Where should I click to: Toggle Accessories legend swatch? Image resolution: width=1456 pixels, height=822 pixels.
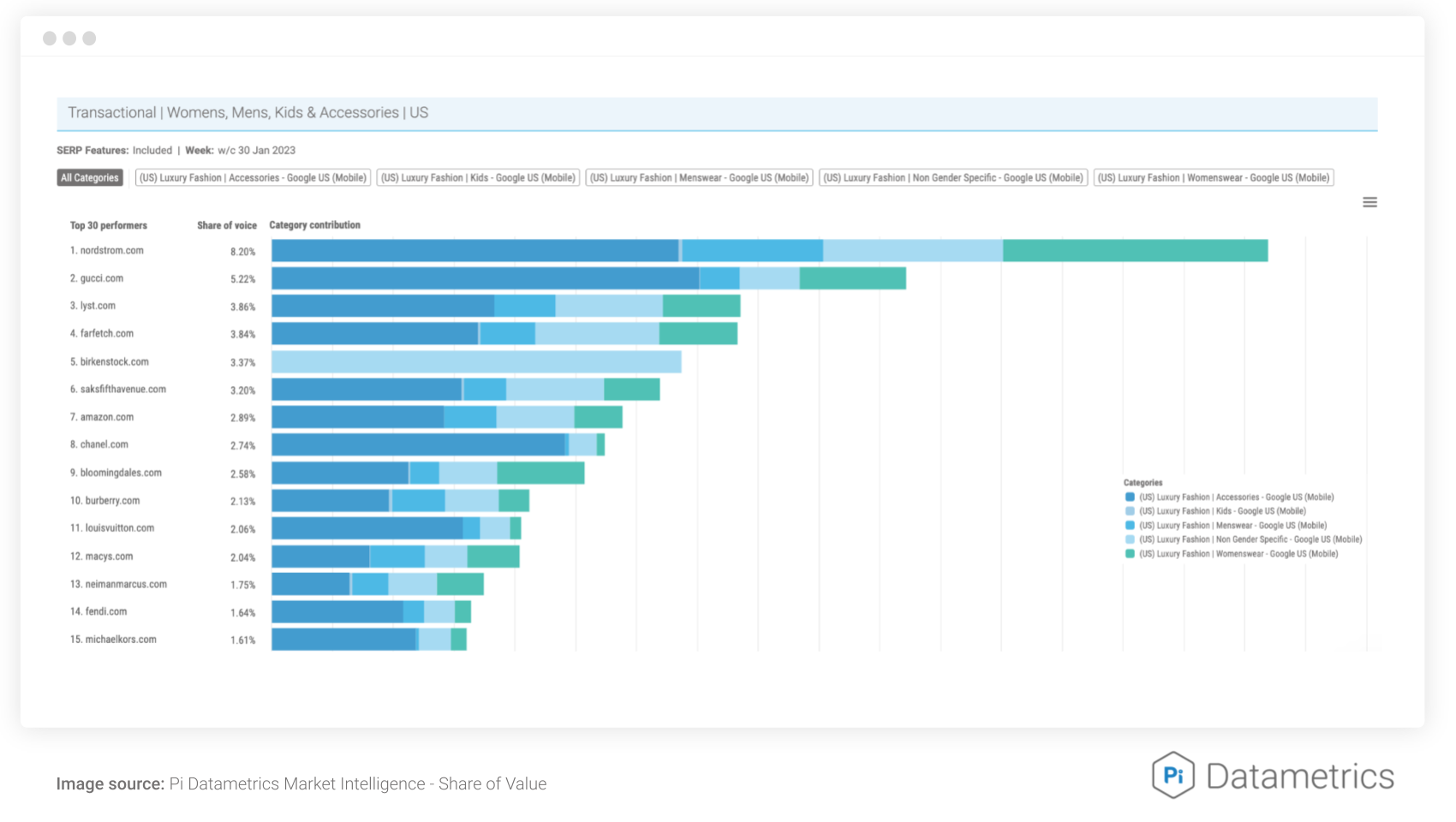(1130, 497)
